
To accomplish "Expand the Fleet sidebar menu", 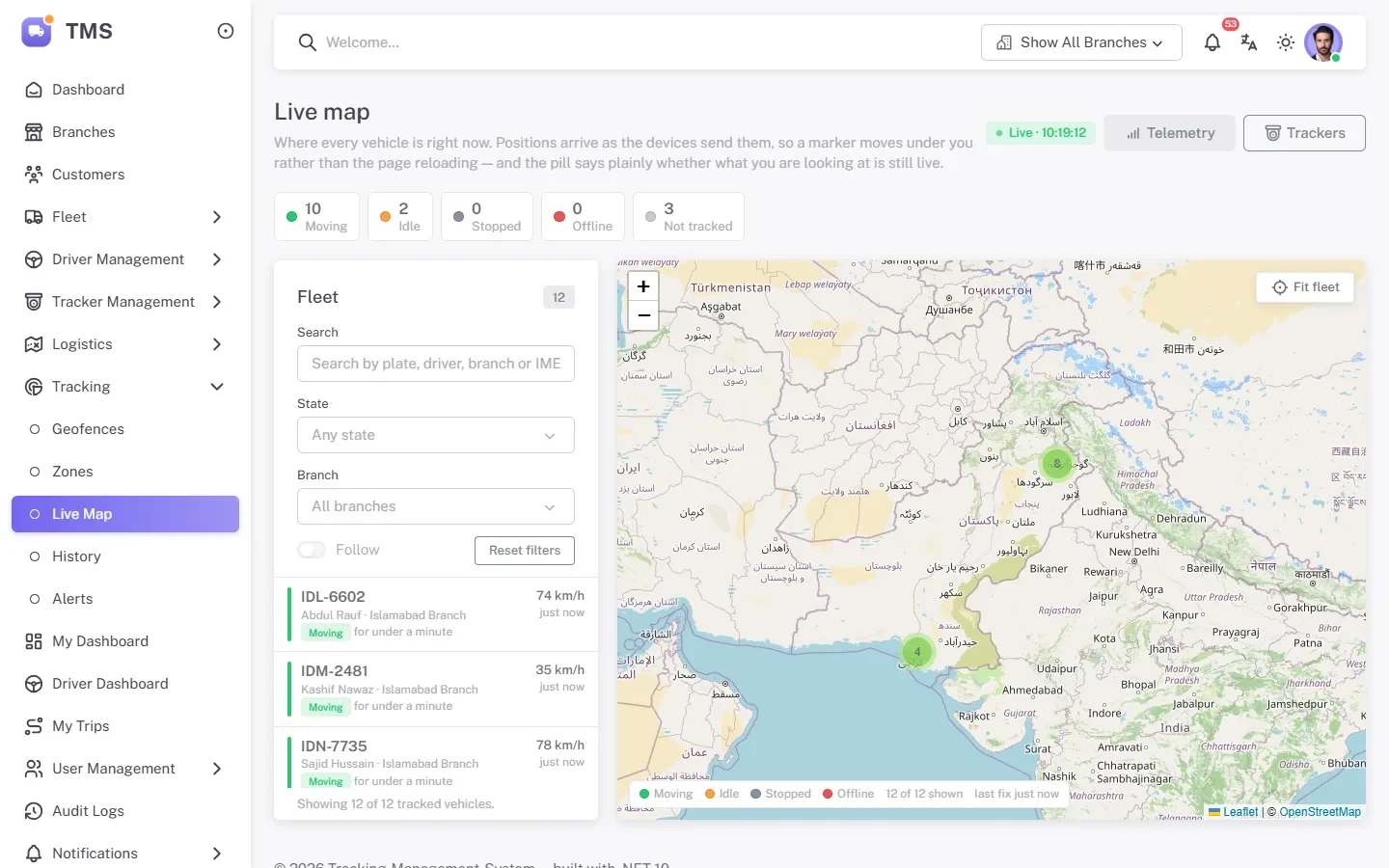I will 125,217.
